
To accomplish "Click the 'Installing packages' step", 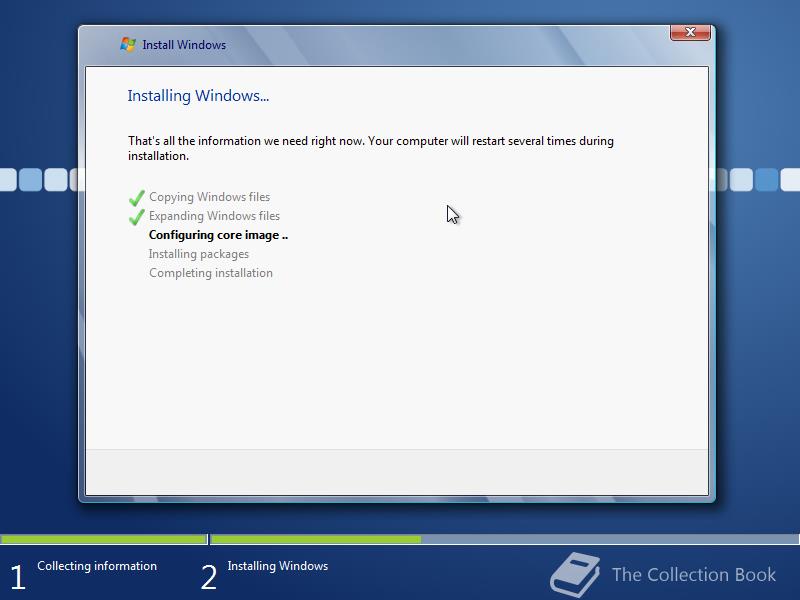I will [198, 254].
